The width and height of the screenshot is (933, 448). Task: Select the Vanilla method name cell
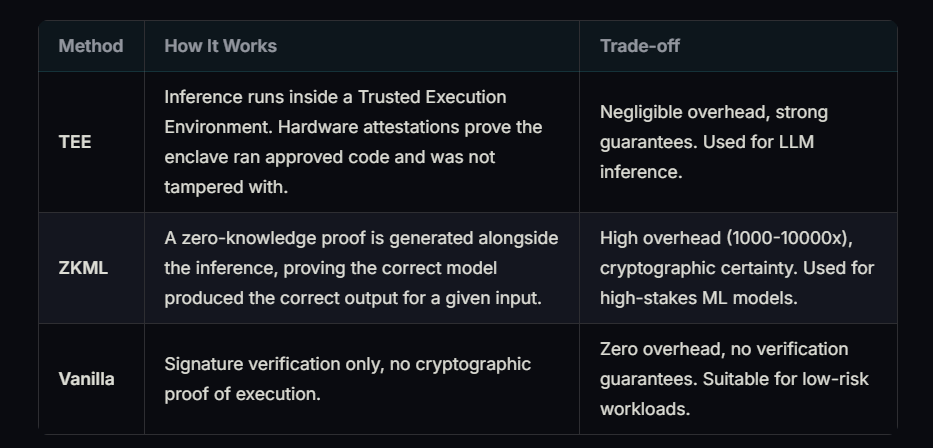click(x=86, y=379)
